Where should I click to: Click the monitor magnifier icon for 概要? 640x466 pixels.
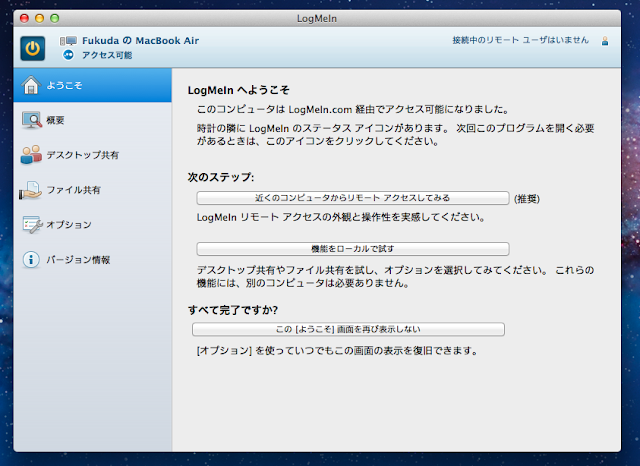point(31,120)
